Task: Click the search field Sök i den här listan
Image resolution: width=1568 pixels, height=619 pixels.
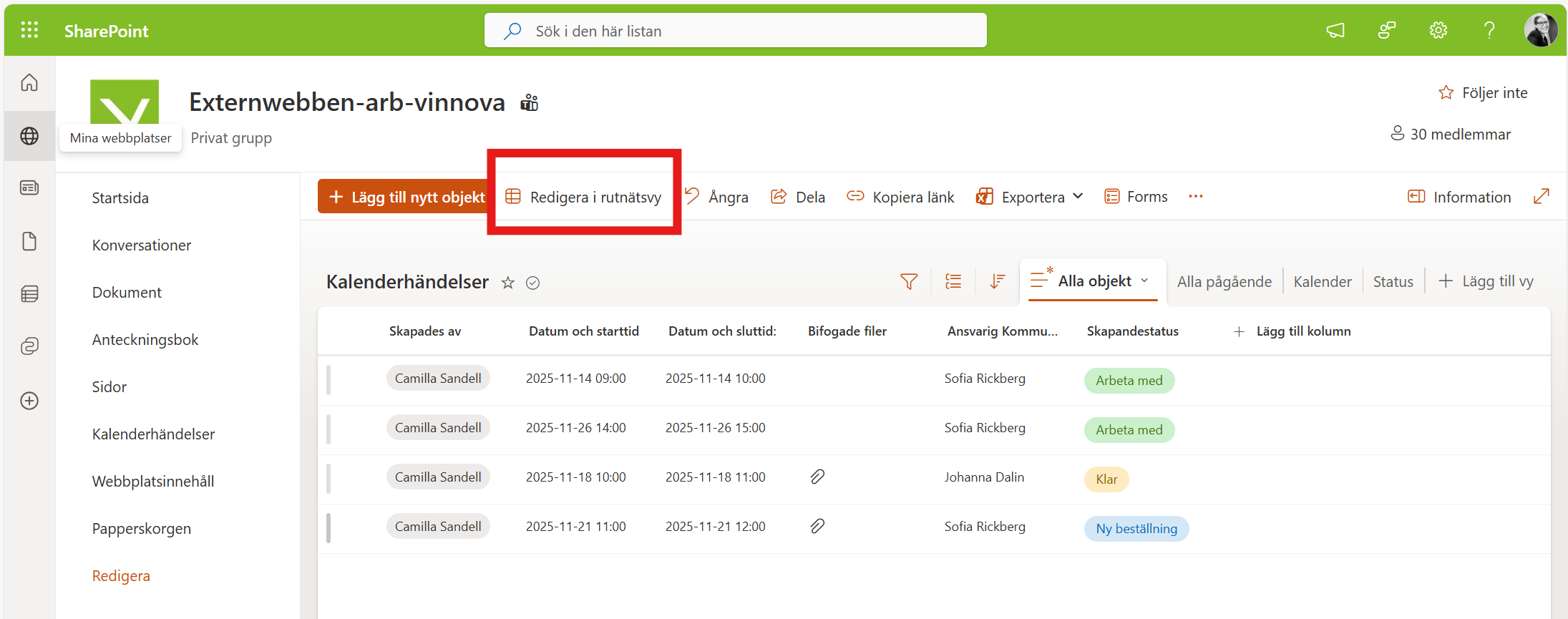Action: pos(736,31)
